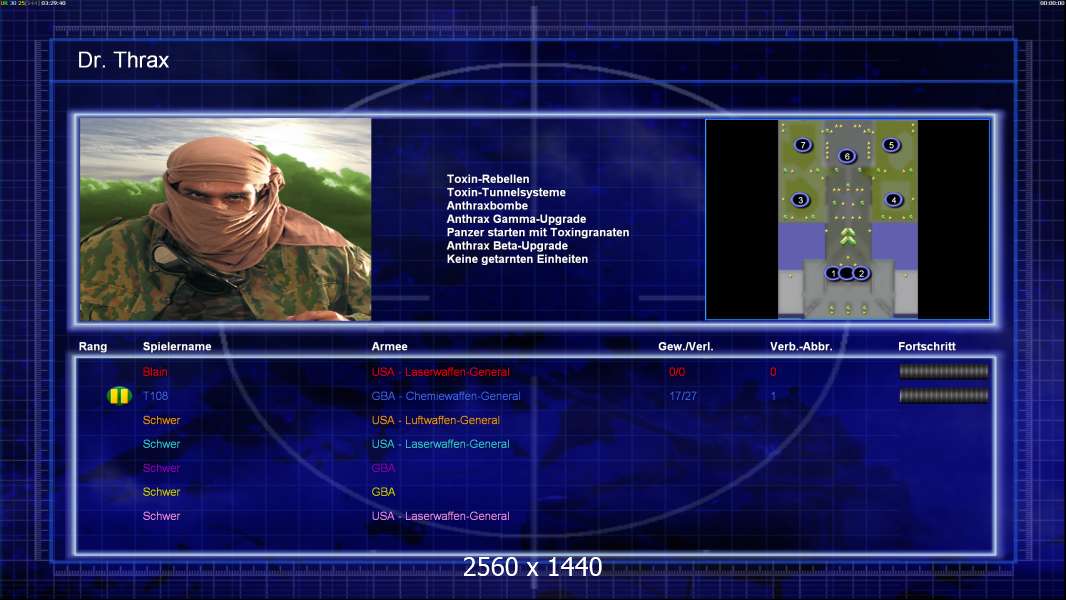This screenshot has height=600, width=1066.
Task: Click start position marker 1 on the map
Action: (x=833, y=273)
